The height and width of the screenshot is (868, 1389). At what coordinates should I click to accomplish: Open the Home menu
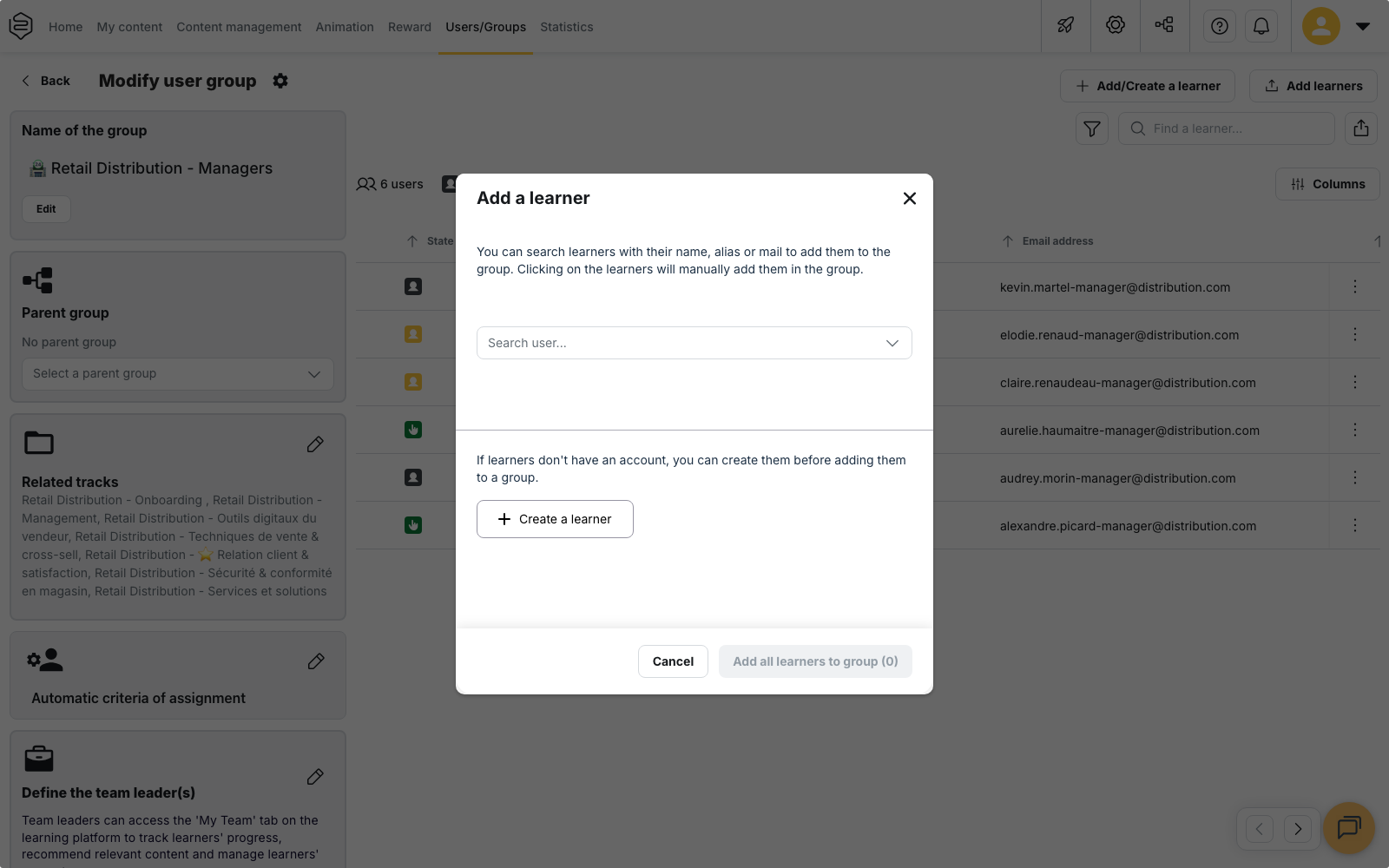point(66,27)
